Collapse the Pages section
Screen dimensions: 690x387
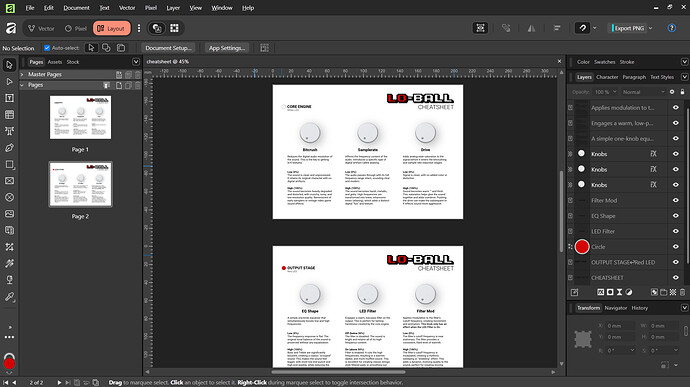(22, 85)
